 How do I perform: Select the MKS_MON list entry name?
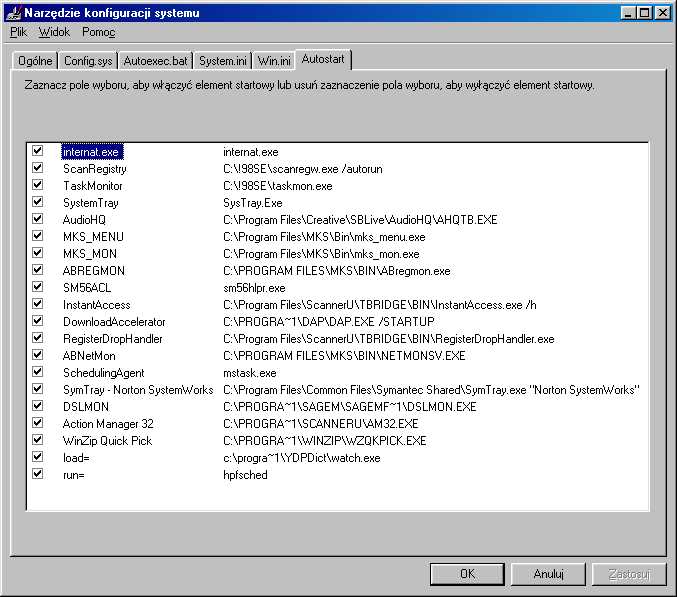[x=90, y=254]
